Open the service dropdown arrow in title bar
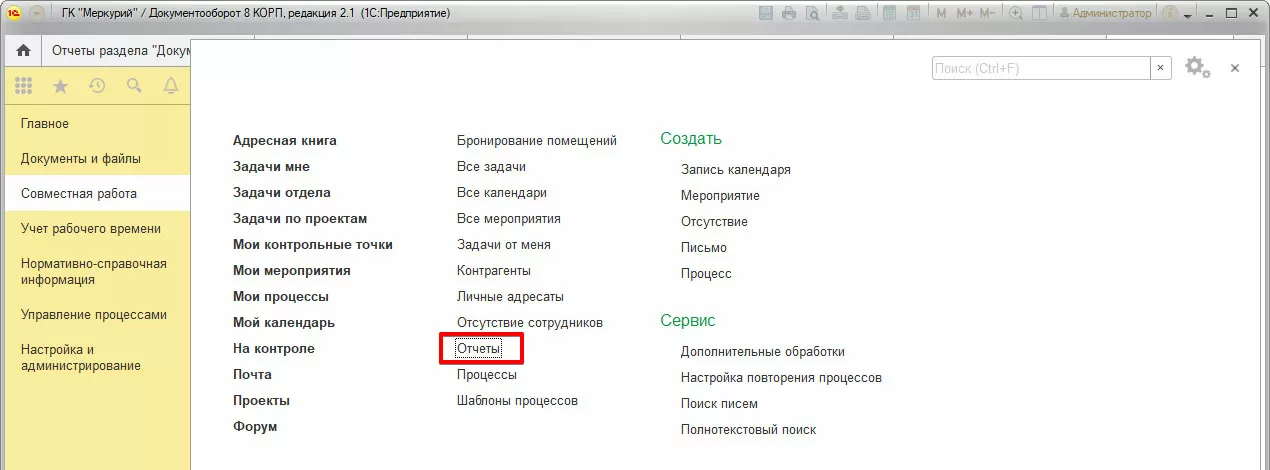The width and height of the screenshot is (1270, 470). [x=1188, y=15]
